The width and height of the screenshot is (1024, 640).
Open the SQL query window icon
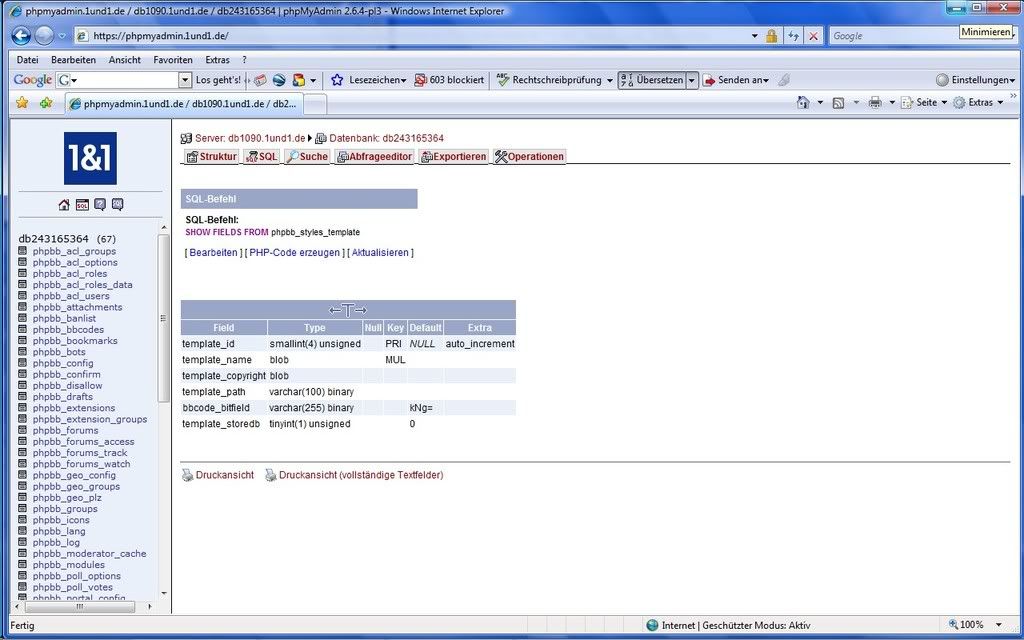click(82, 205)
